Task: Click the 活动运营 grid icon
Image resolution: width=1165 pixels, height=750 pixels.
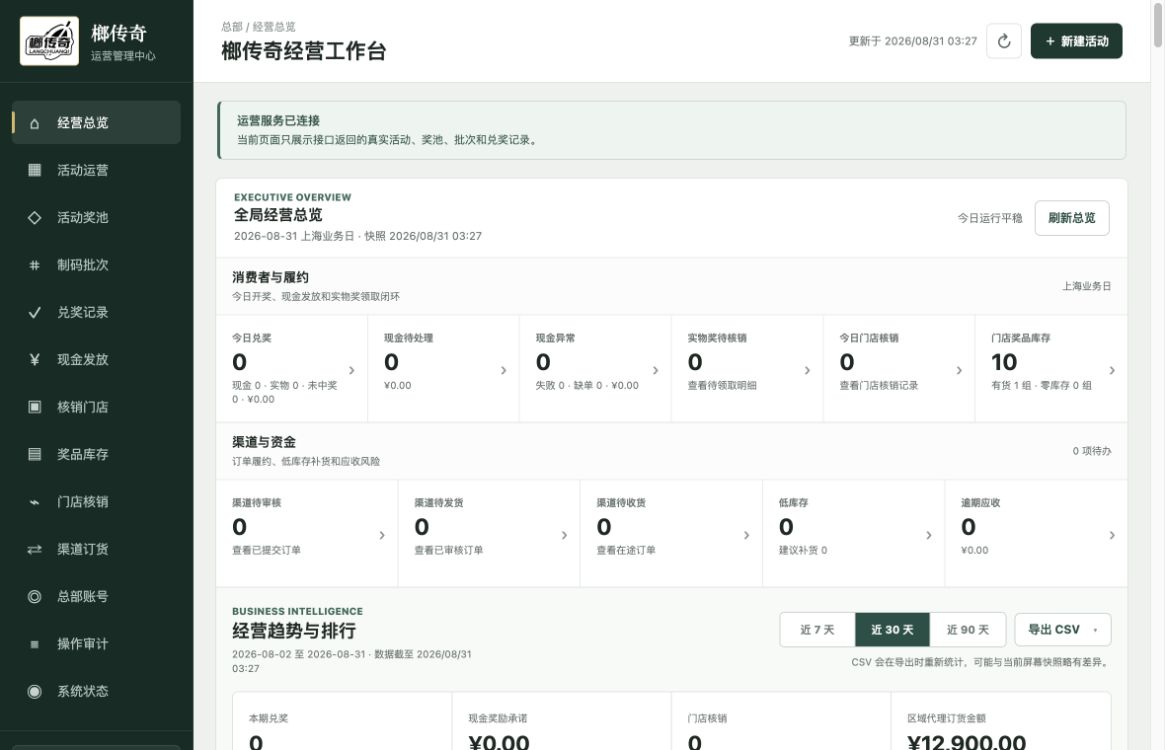Action: 34,170
